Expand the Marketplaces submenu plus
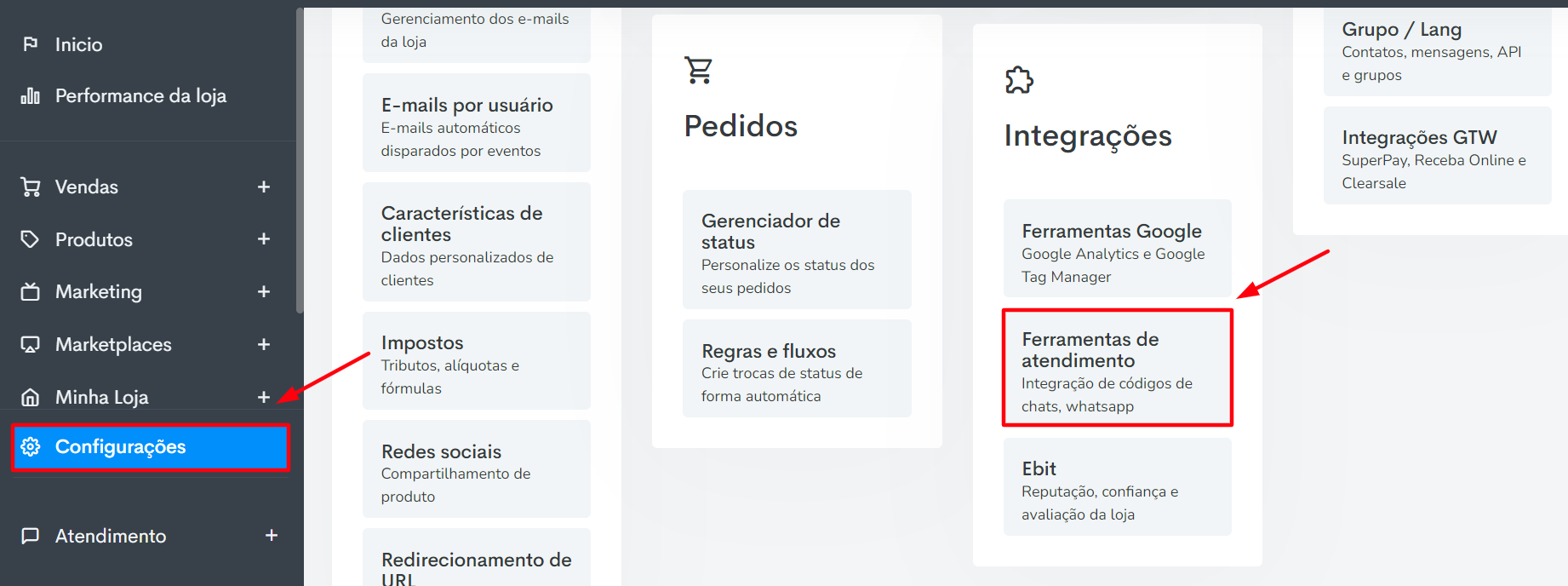The image size is (1568, 586). coord(264,344)
